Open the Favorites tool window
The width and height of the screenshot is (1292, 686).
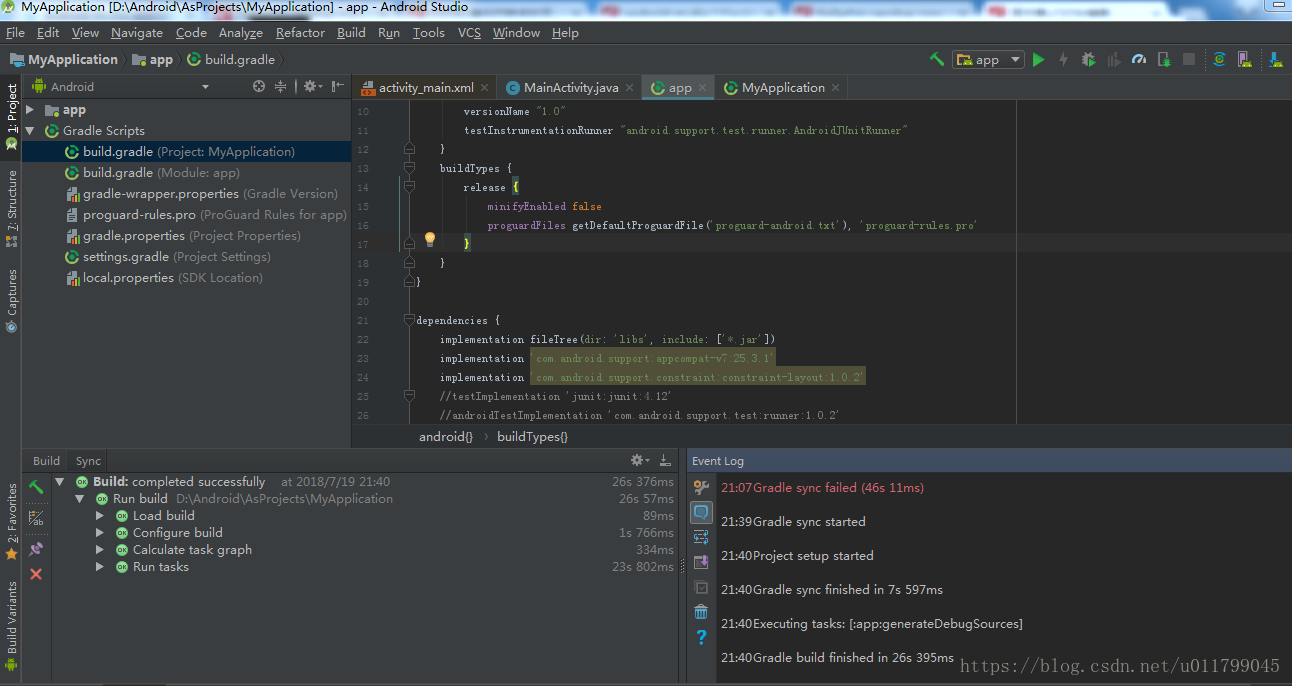point(11,520)
